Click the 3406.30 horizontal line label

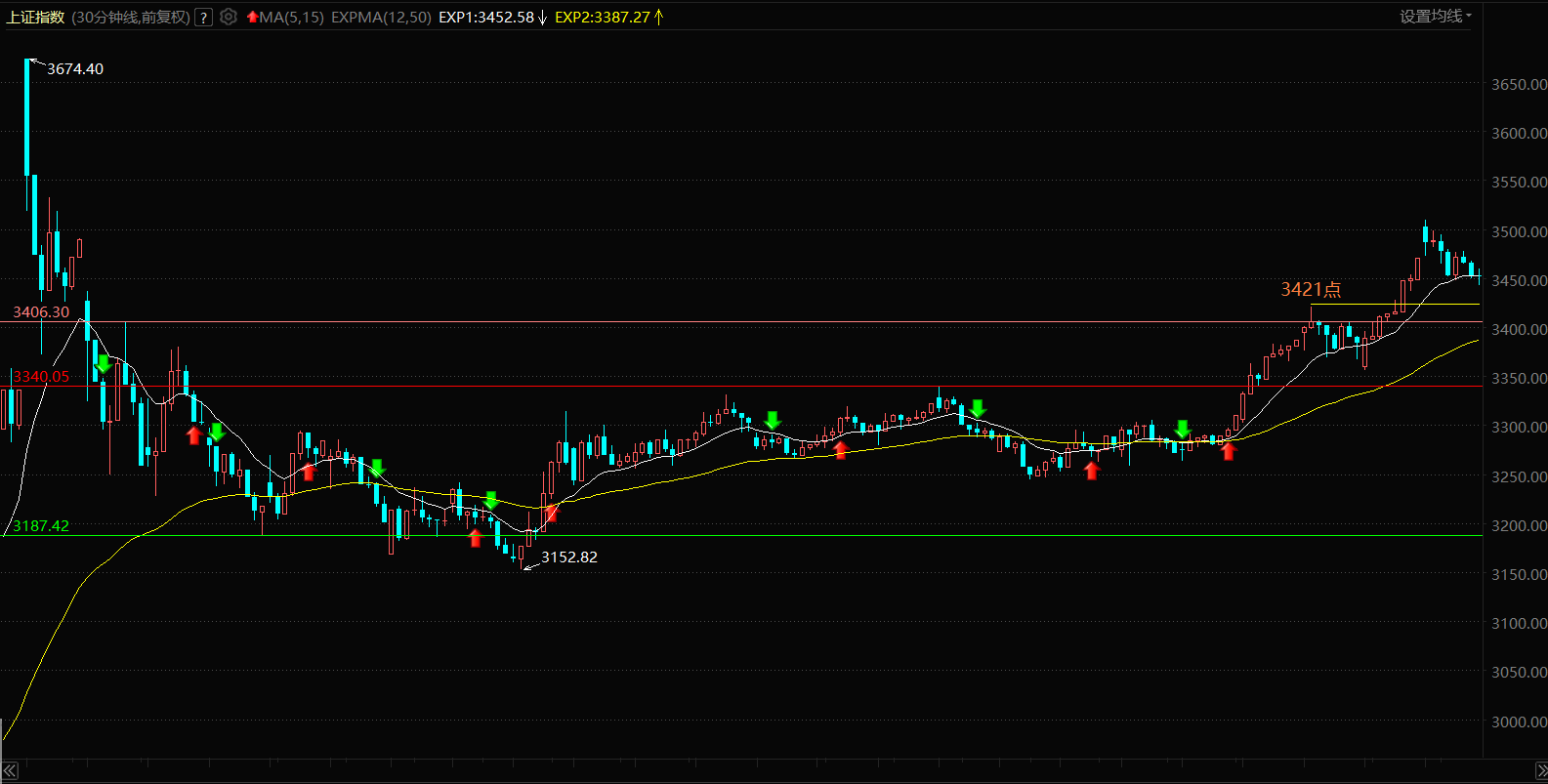41,312
